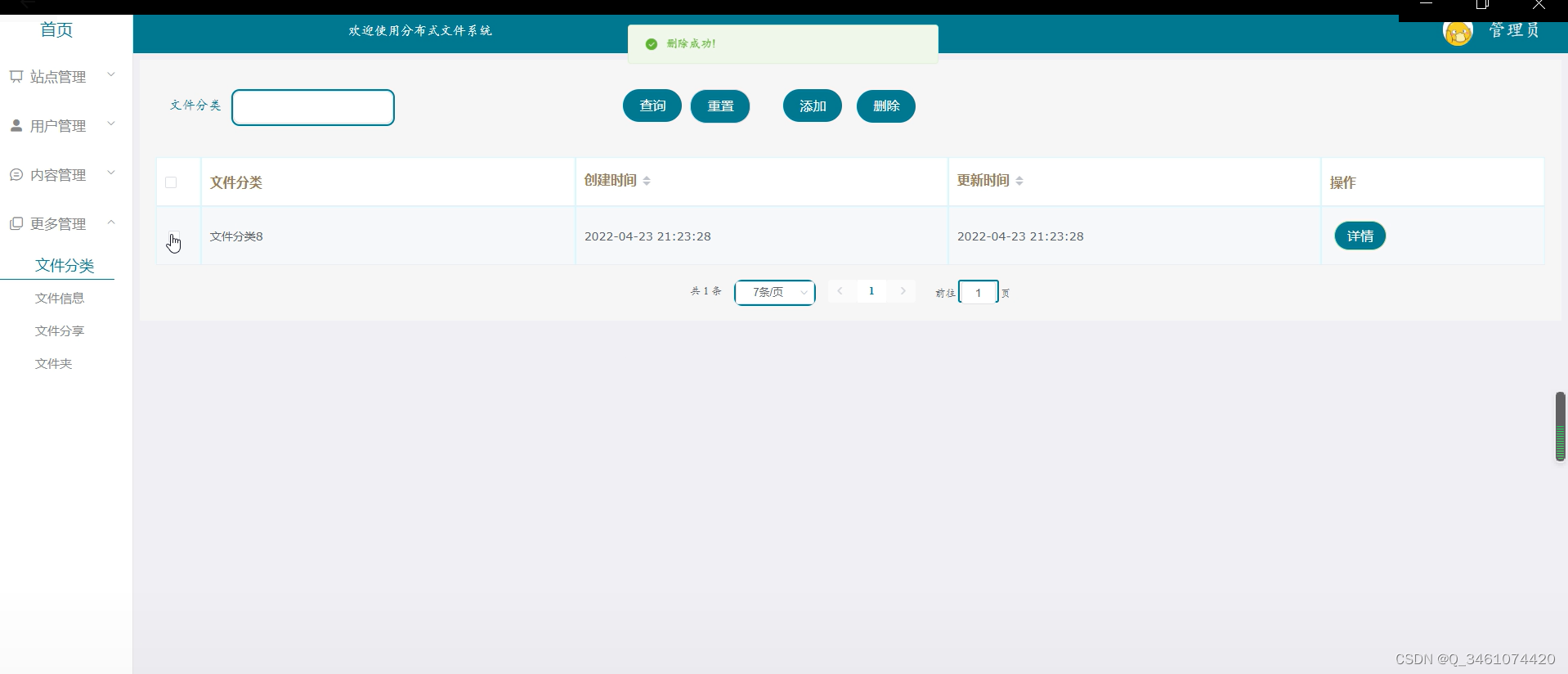
Task: Select the 文件分类 submenu item
Action: click(x=65, y=266)
